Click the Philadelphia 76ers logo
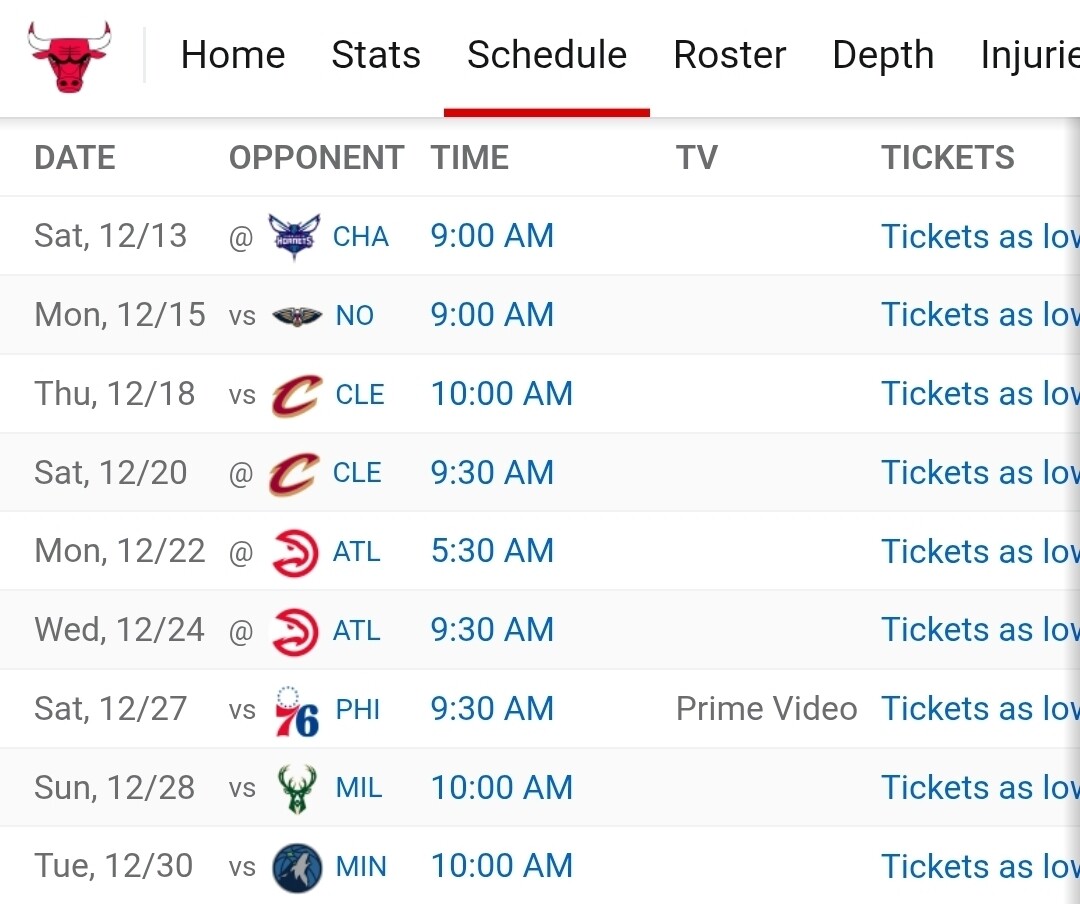This screenshot has height=904, width=1080. [x=296, y=710]
